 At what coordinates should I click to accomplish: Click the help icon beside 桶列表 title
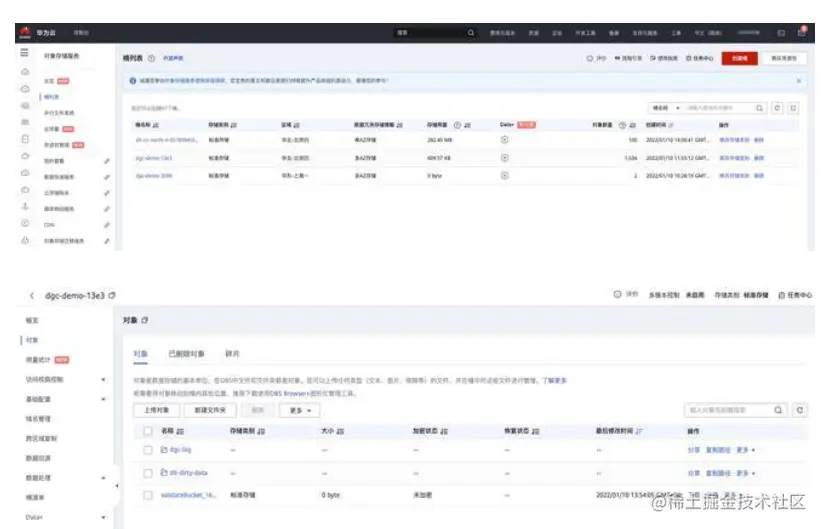(151, 58)
